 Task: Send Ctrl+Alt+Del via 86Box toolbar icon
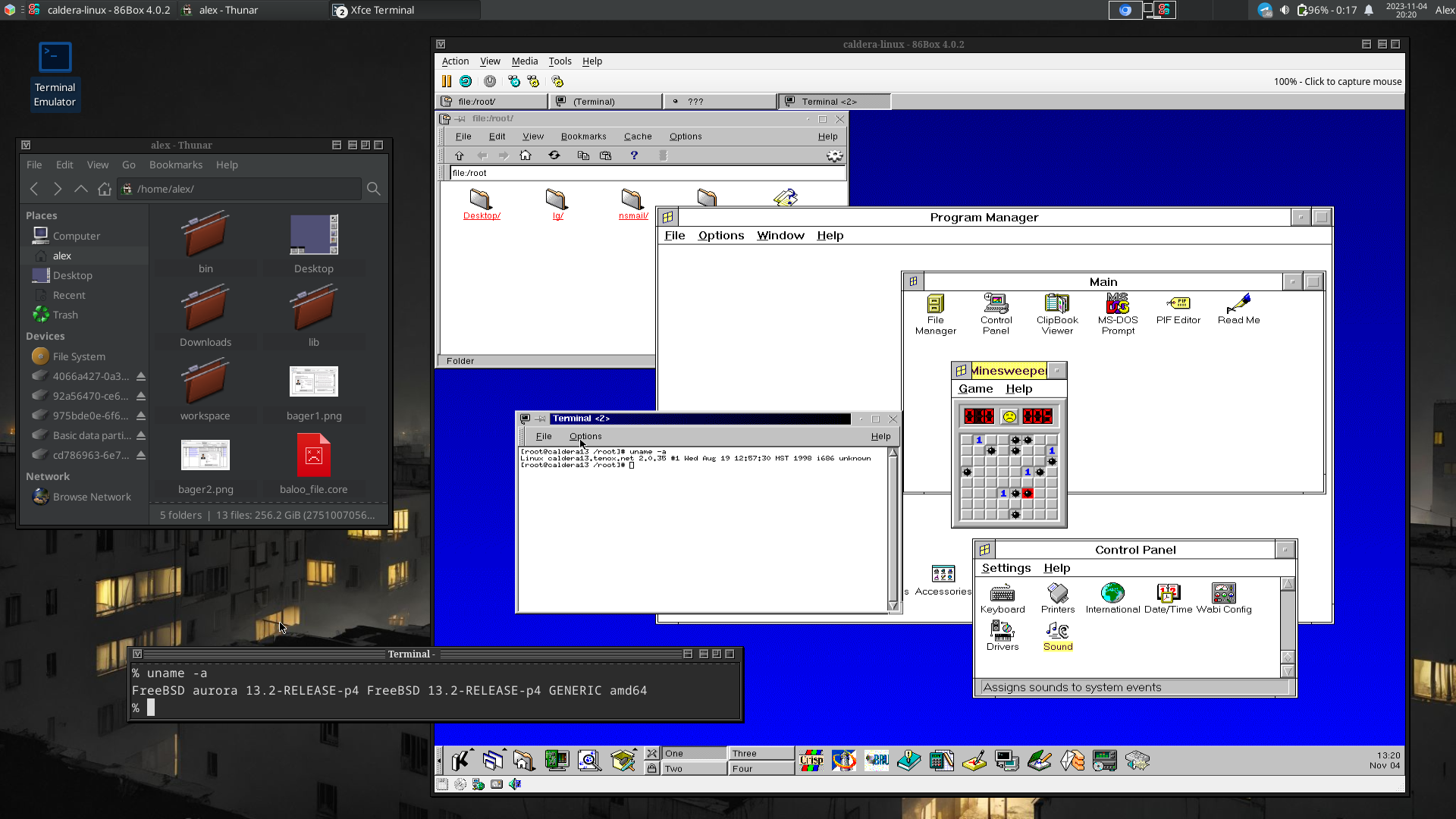click(x=514, y=81)
